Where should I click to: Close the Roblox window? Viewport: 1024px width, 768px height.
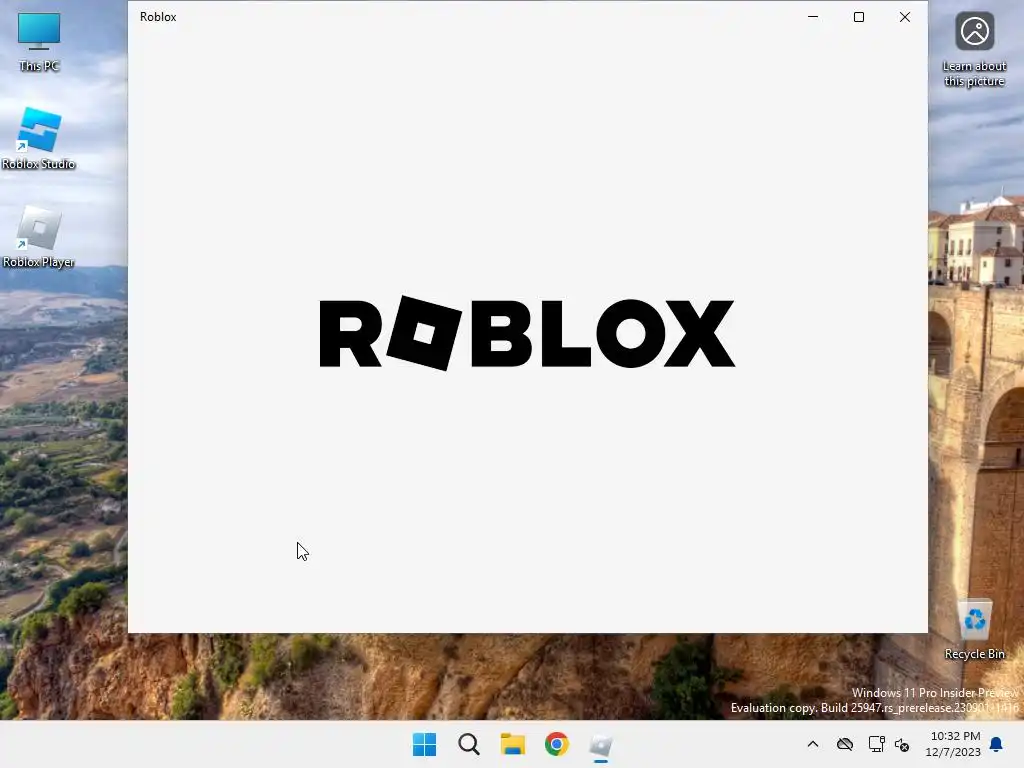coord(904,17)
